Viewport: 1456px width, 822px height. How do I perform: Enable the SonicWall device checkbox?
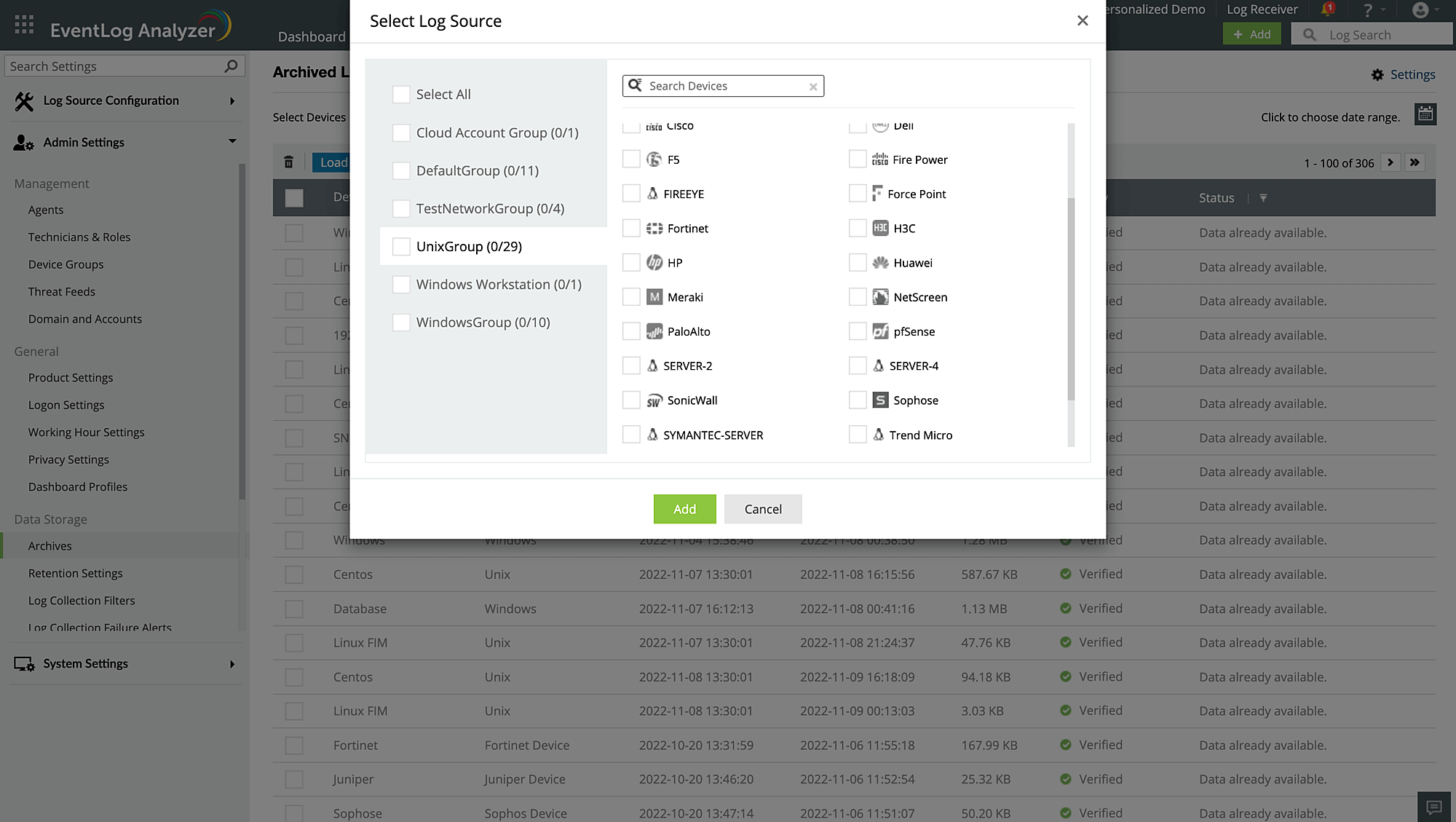631,400
